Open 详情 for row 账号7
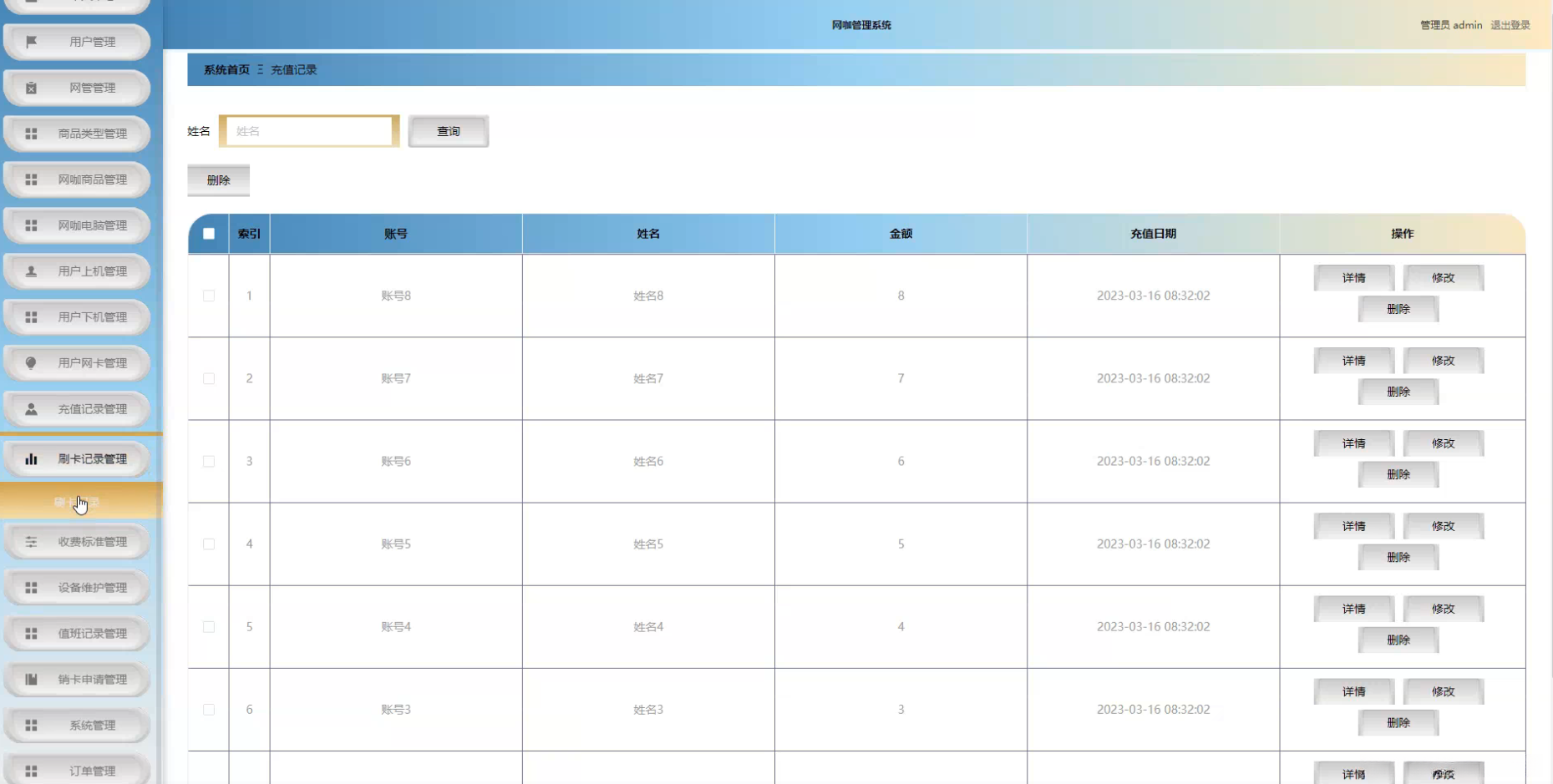This screenshot has width=1553, height=784. (x=1353, y=361)
